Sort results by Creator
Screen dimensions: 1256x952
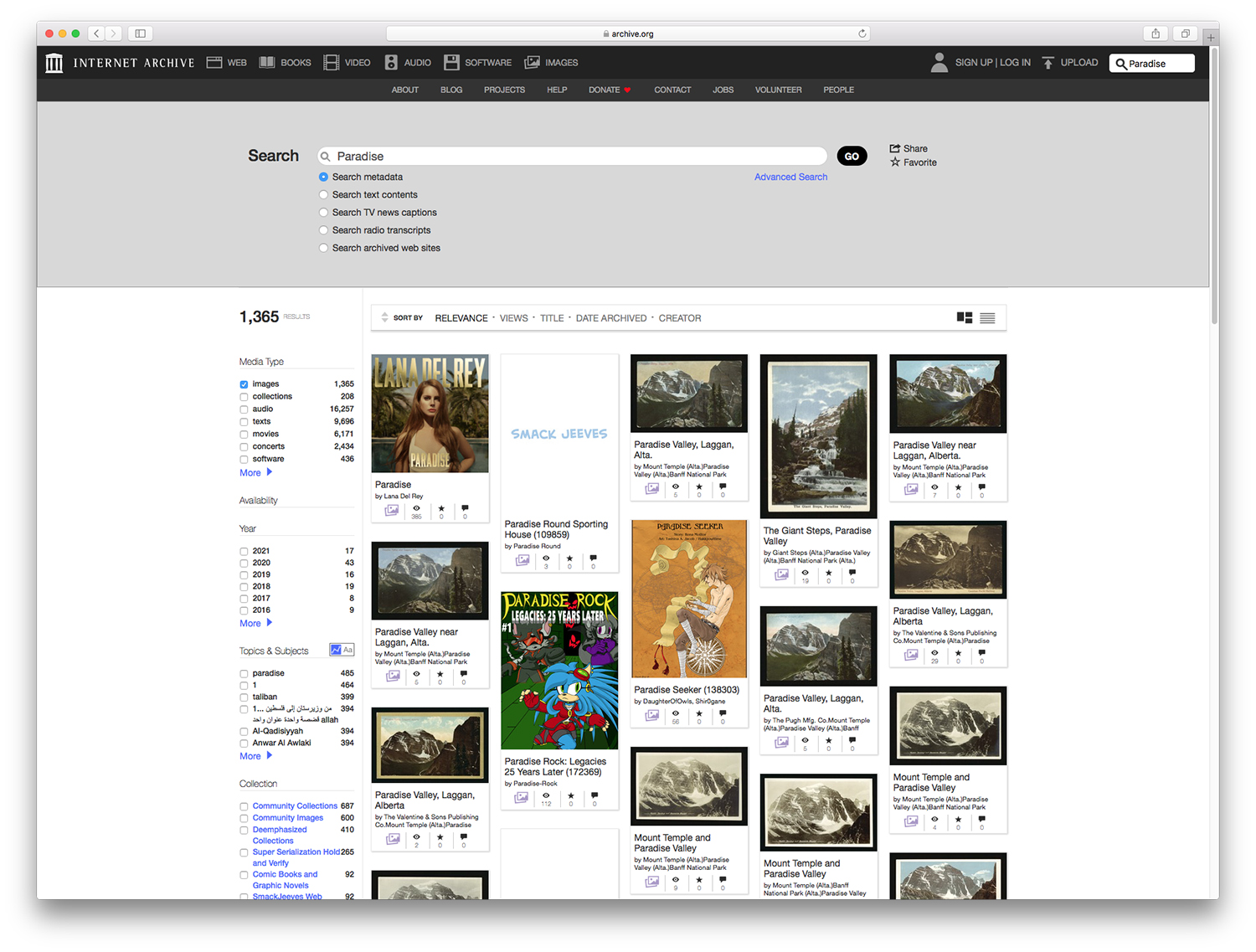(680, 318)
